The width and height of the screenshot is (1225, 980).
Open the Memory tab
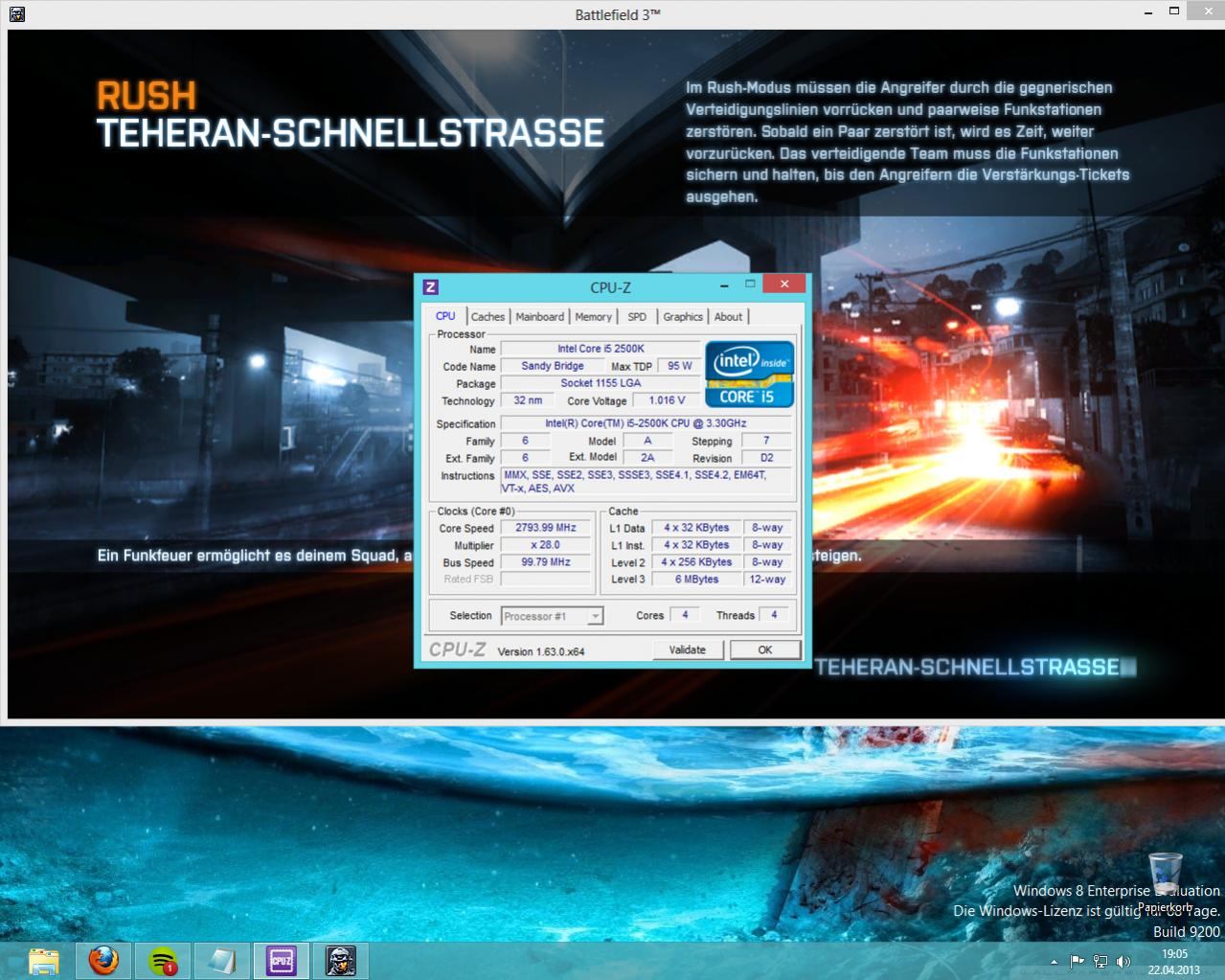click(593, 317)
